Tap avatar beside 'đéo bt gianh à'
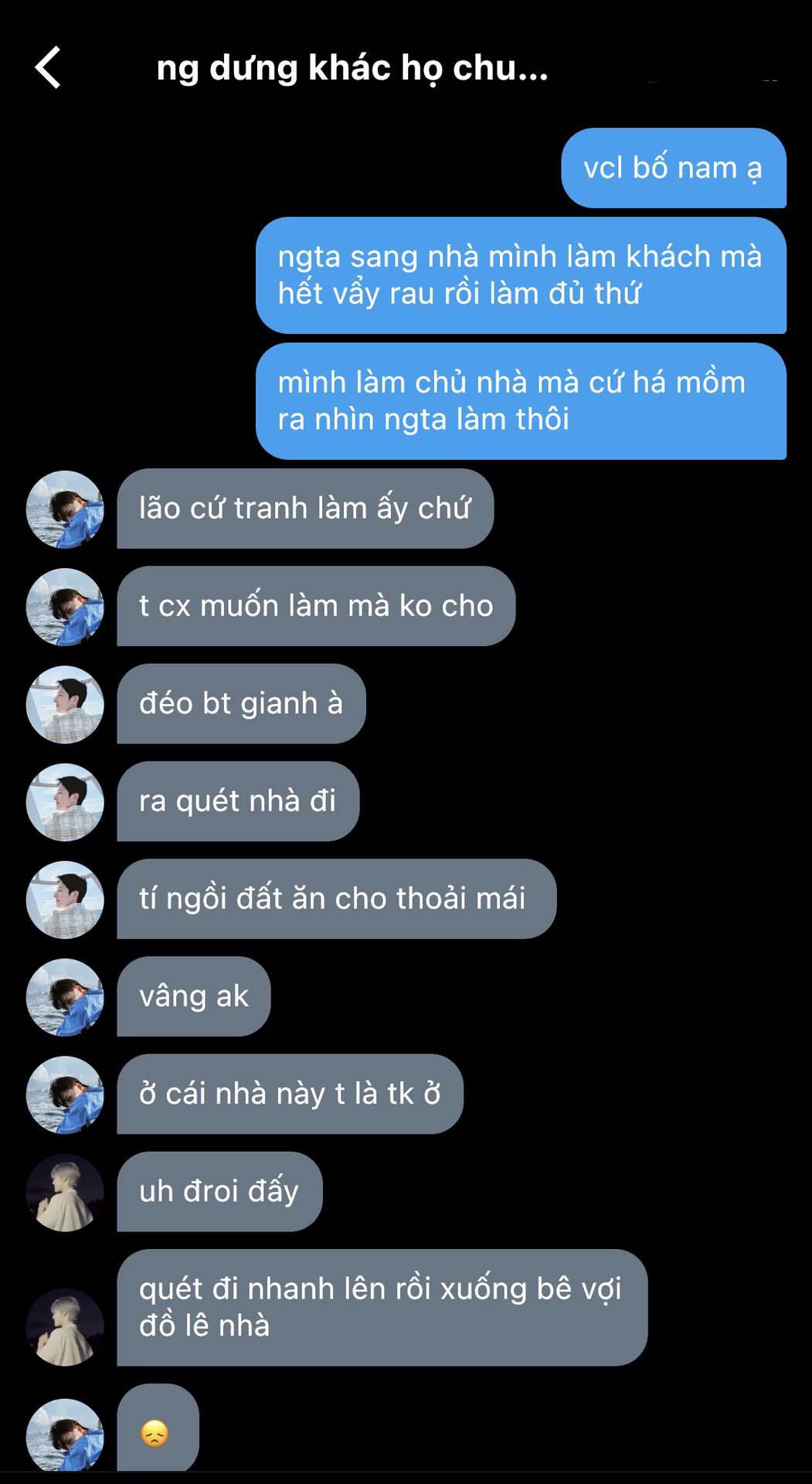 65,704
